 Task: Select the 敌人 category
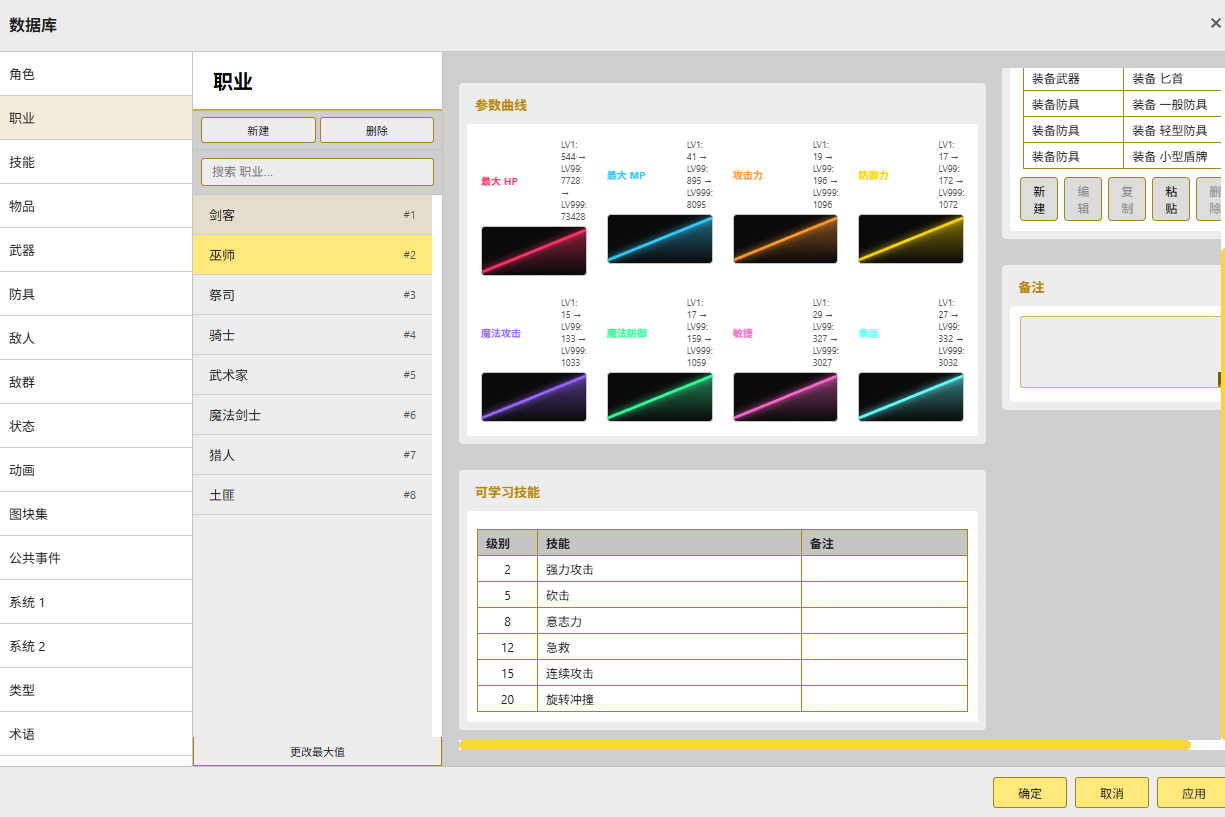click(x=96, y=338)
